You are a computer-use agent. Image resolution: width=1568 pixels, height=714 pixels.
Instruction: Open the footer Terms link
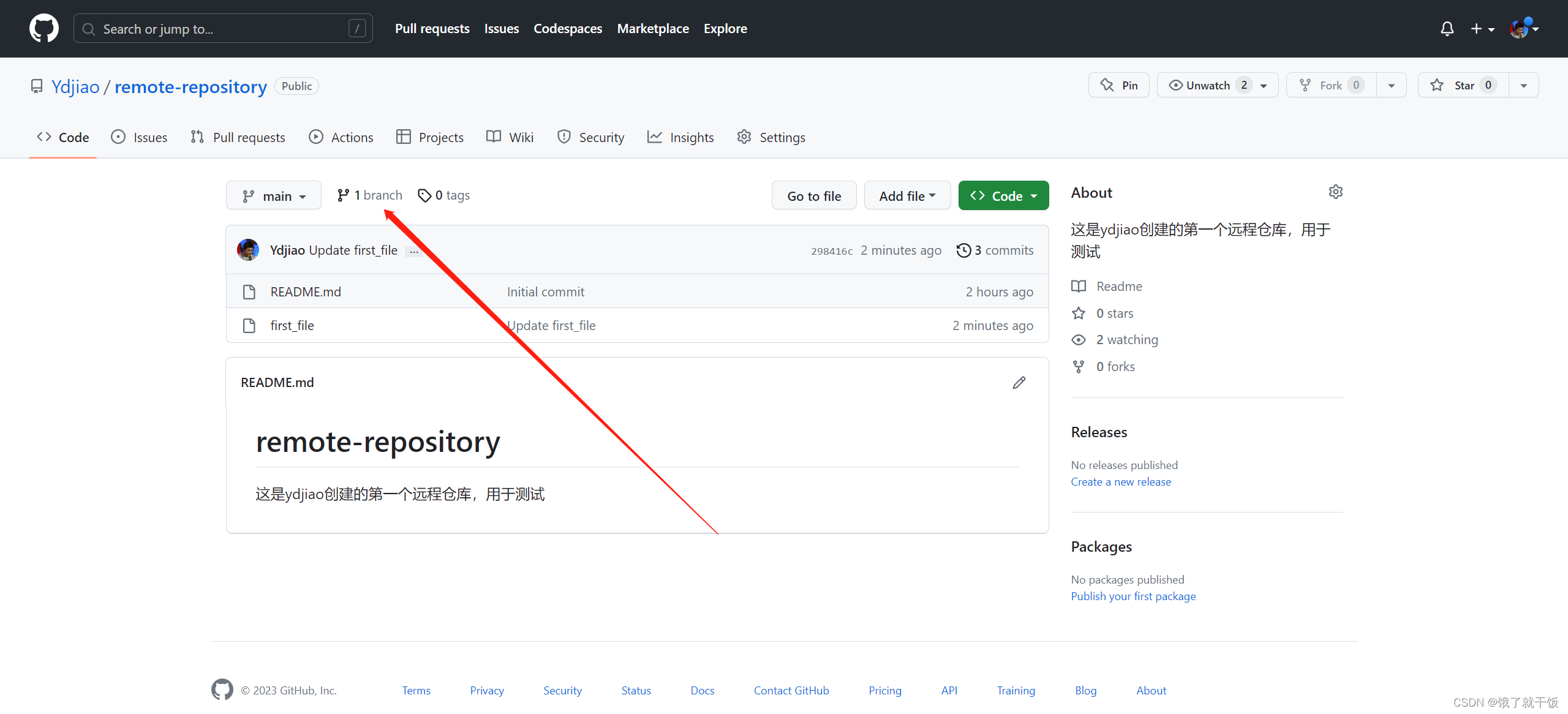click(416, 691)
